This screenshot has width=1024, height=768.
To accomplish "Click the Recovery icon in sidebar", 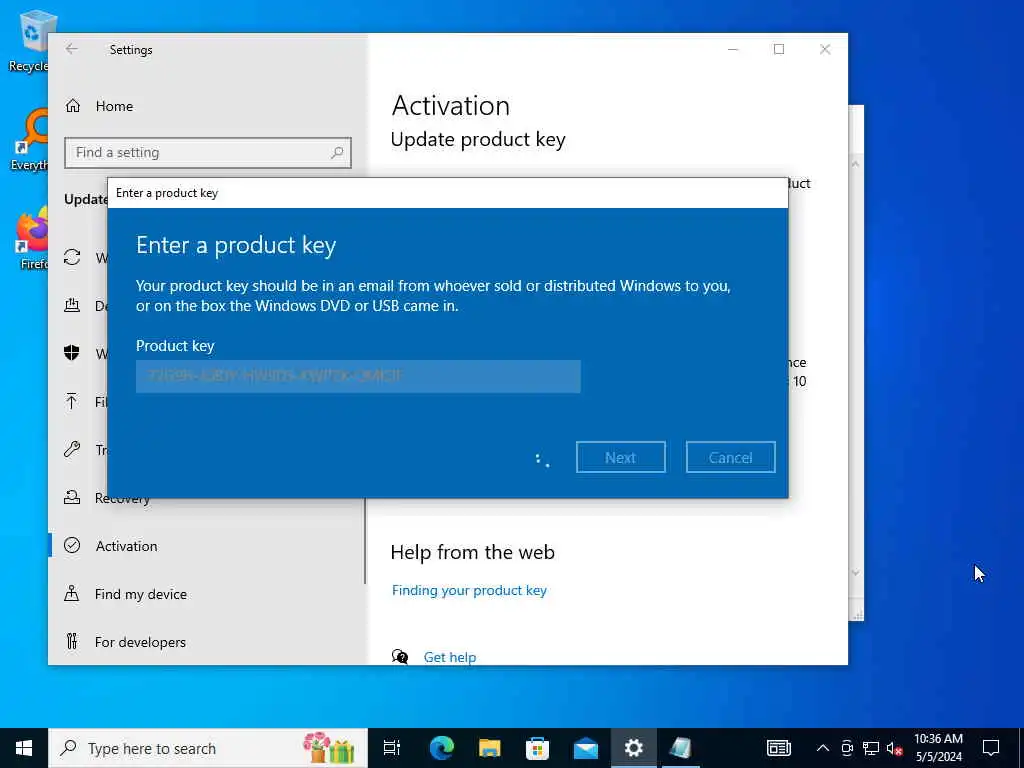I will [x=72, y=498].
